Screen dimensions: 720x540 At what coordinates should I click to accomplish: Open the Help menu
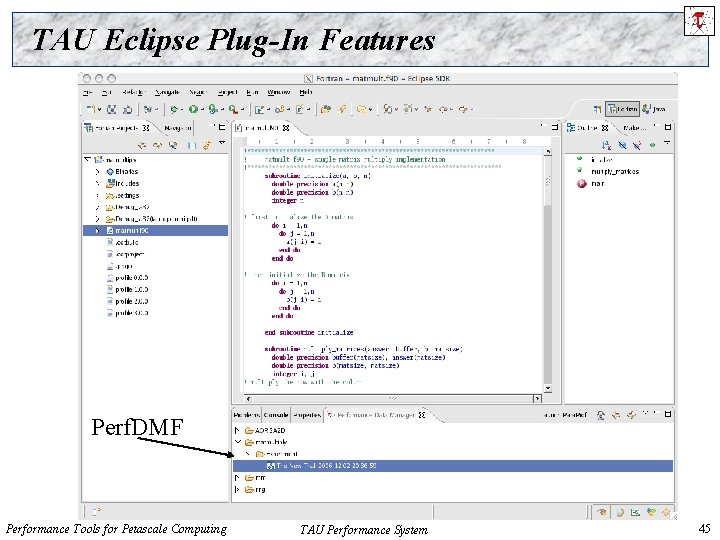tap(306, 92)
